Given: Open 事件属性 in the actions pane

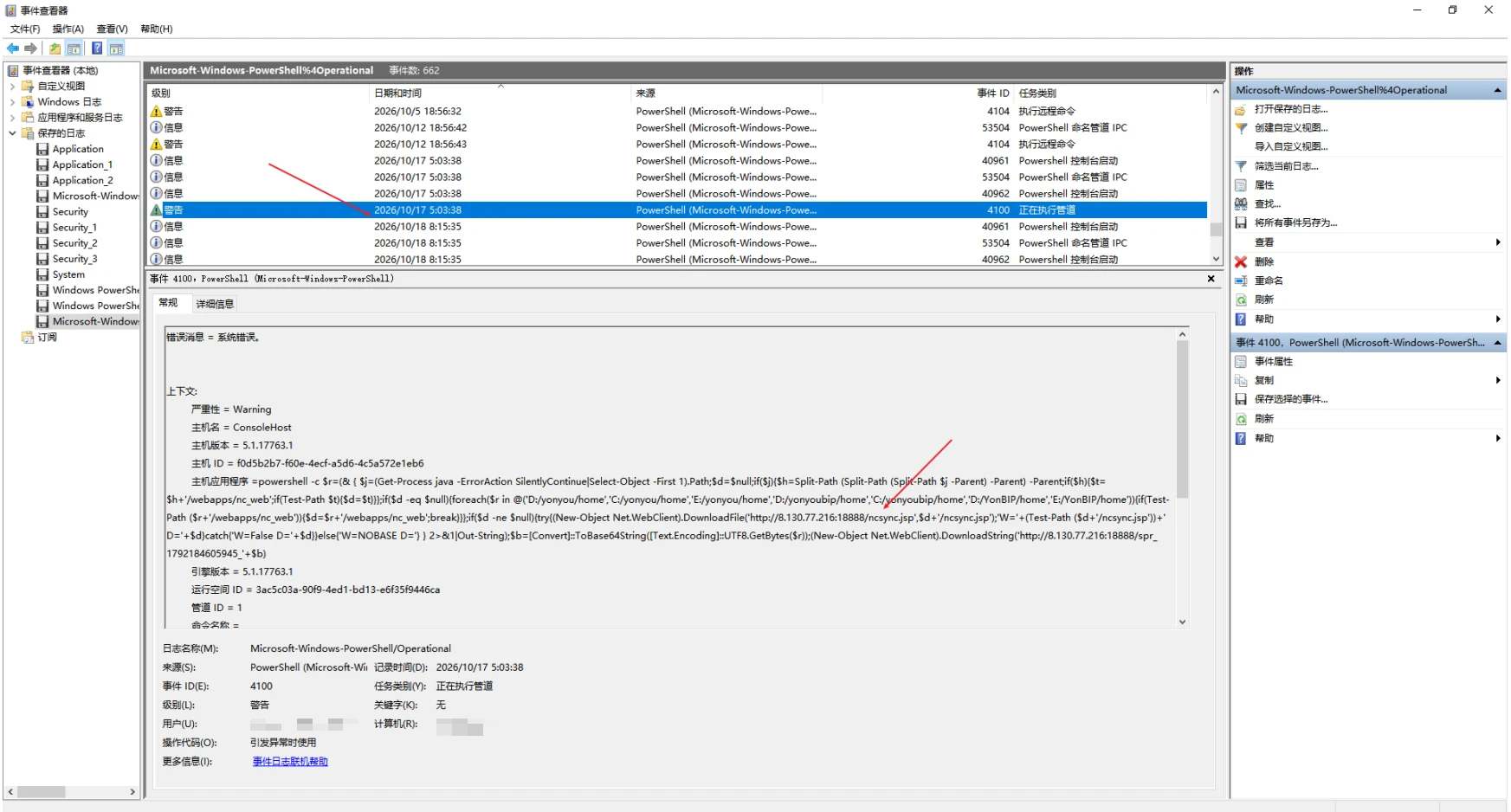Looking at the screenshot, I should (1273, 362).
